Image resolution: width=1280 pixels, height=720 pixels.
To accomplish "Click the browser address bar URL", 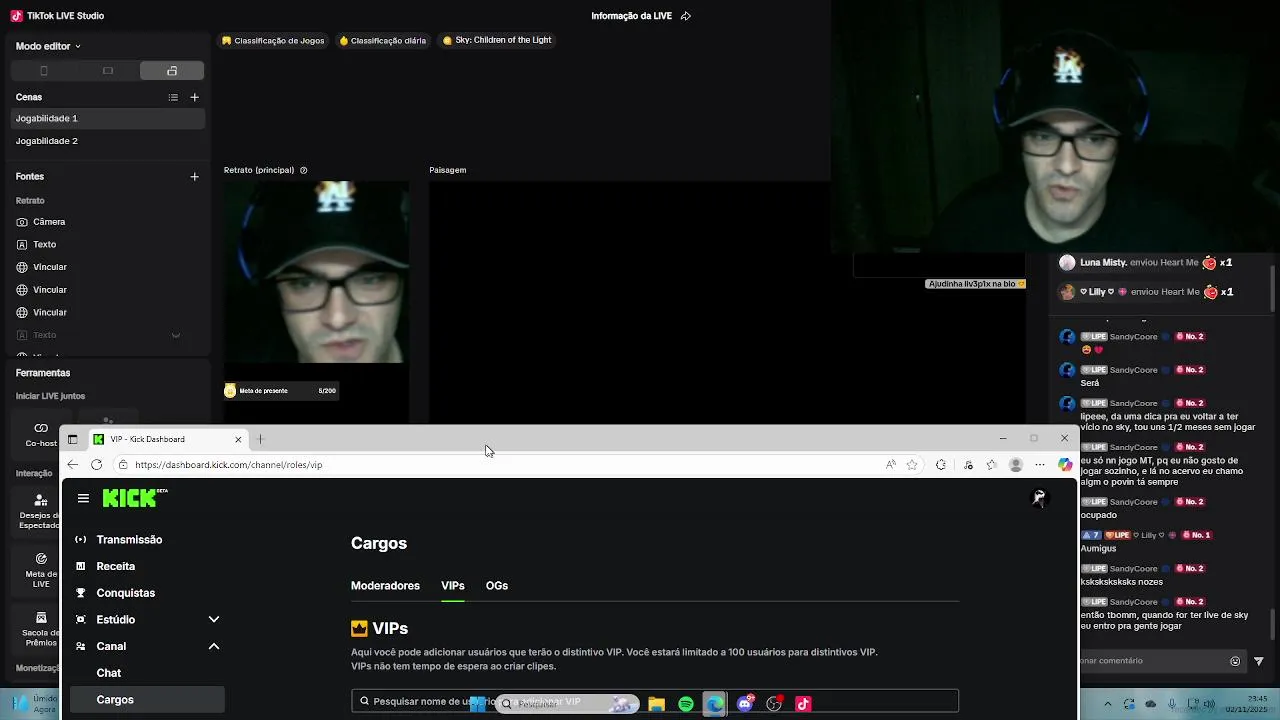I will [228, 465].
